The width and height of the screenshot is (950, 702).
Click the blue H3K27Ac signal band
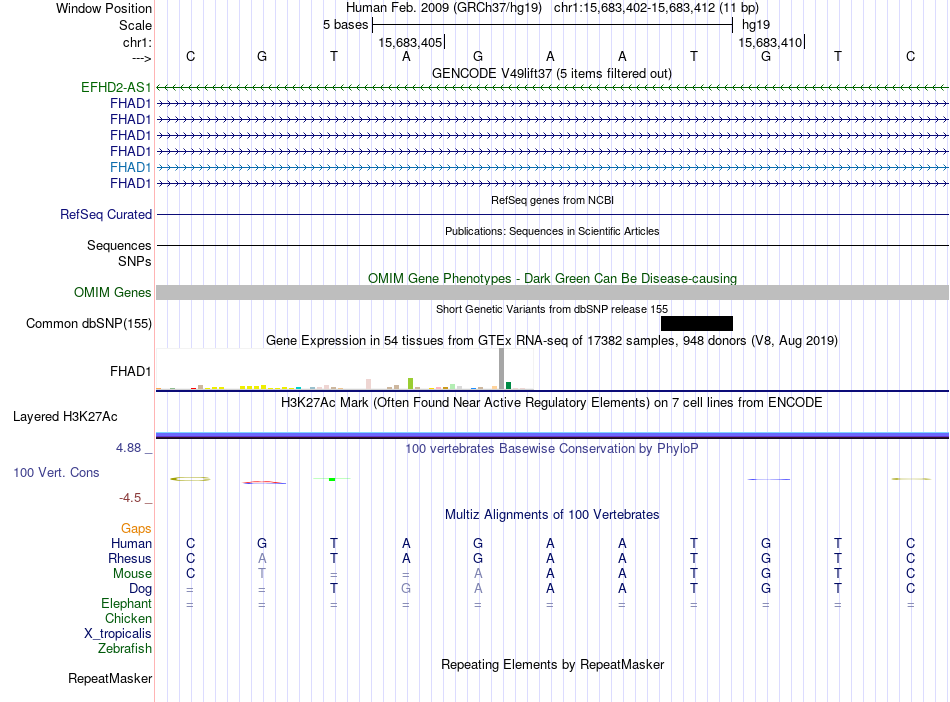(553, 435)
